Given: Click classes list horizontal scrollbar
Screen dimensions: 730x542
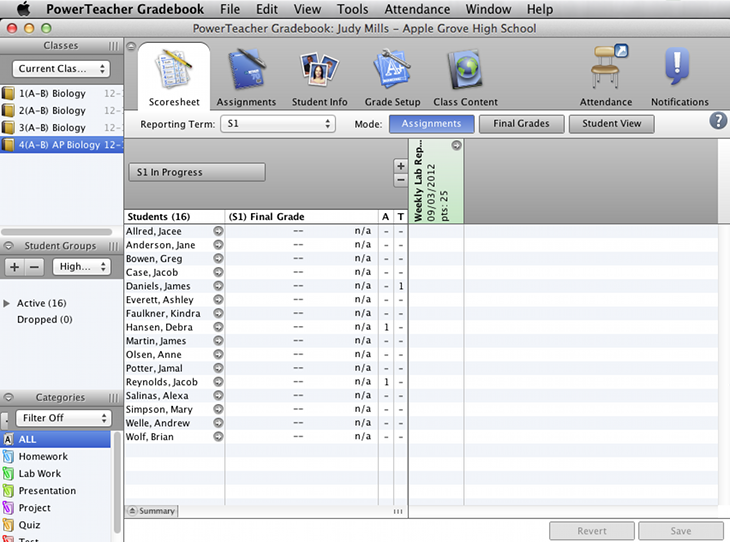Looking at the screenshot, I should pos(57,231).
